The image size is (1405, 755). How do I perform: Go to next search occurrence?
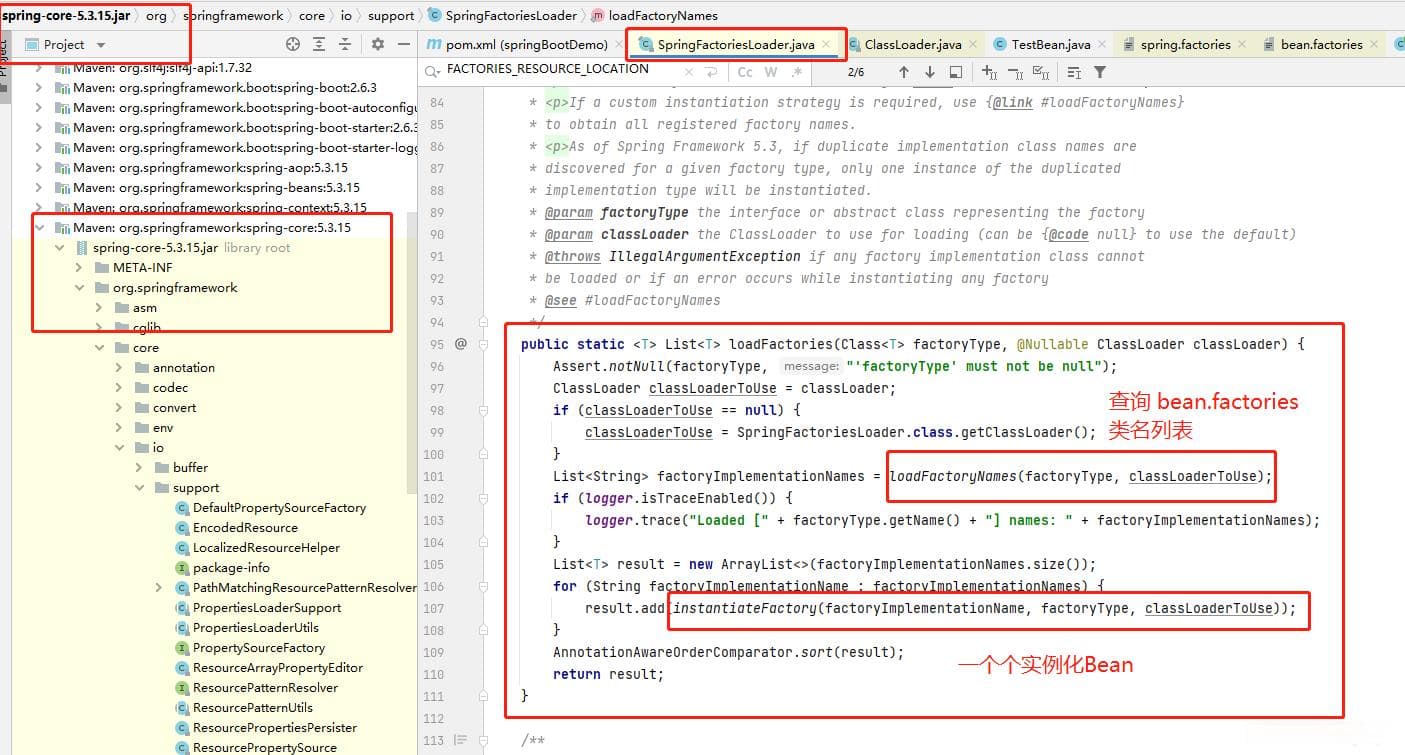click(930, 72)
